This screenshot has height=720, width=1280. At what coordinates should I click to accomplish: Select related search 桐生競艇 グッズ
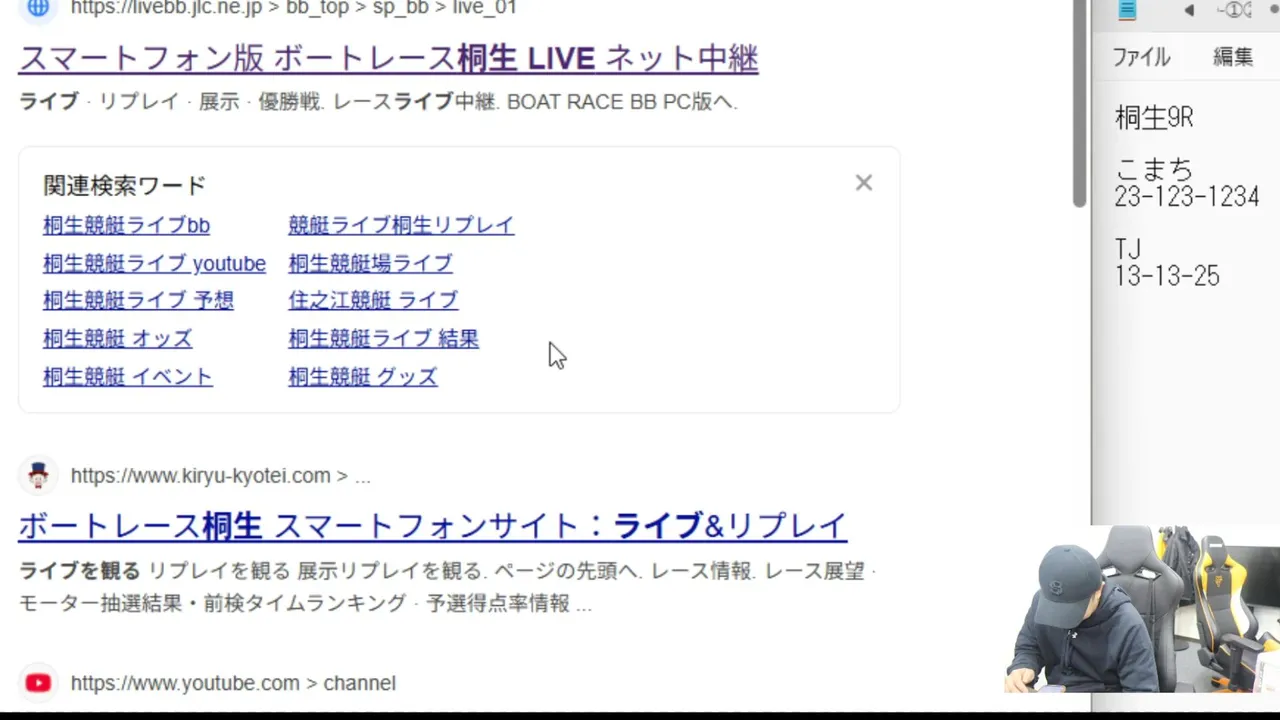pos(363,377)
